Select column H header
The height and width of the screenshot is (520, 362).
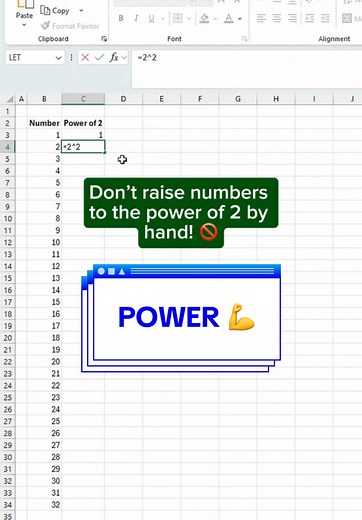[276, 99]
